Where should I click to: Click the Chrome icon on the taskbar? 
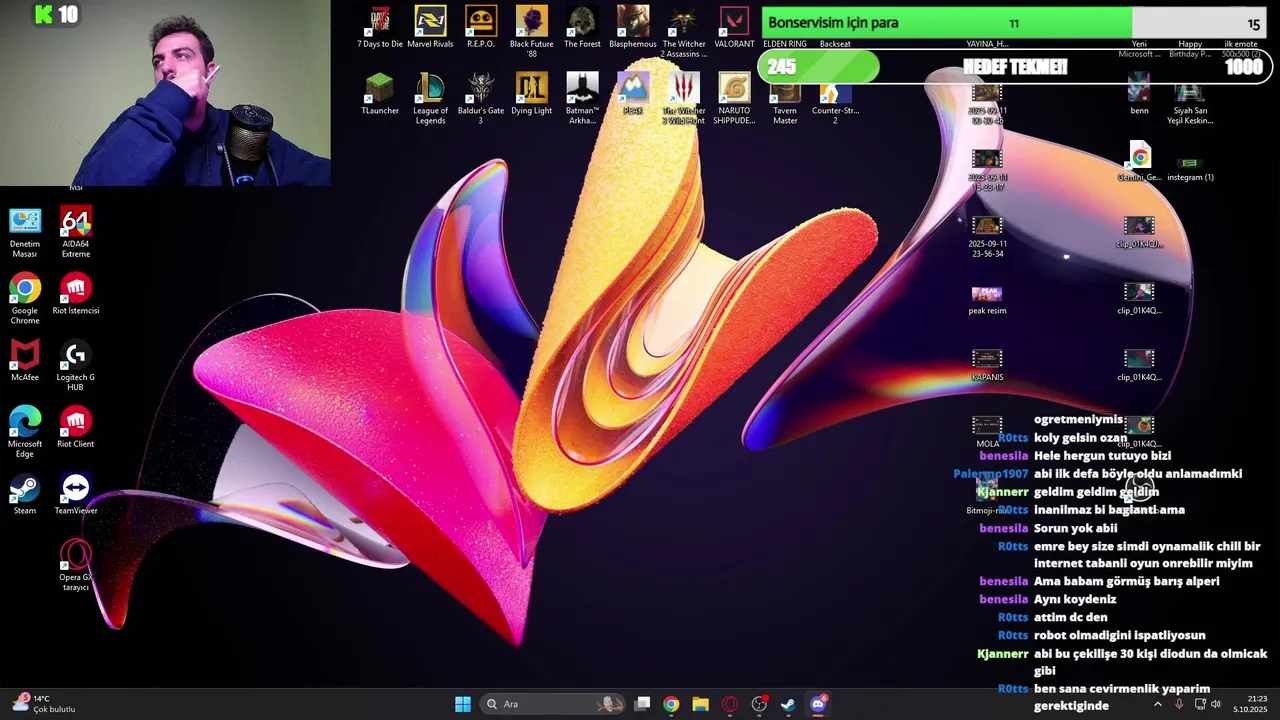[x=671, y=704]
